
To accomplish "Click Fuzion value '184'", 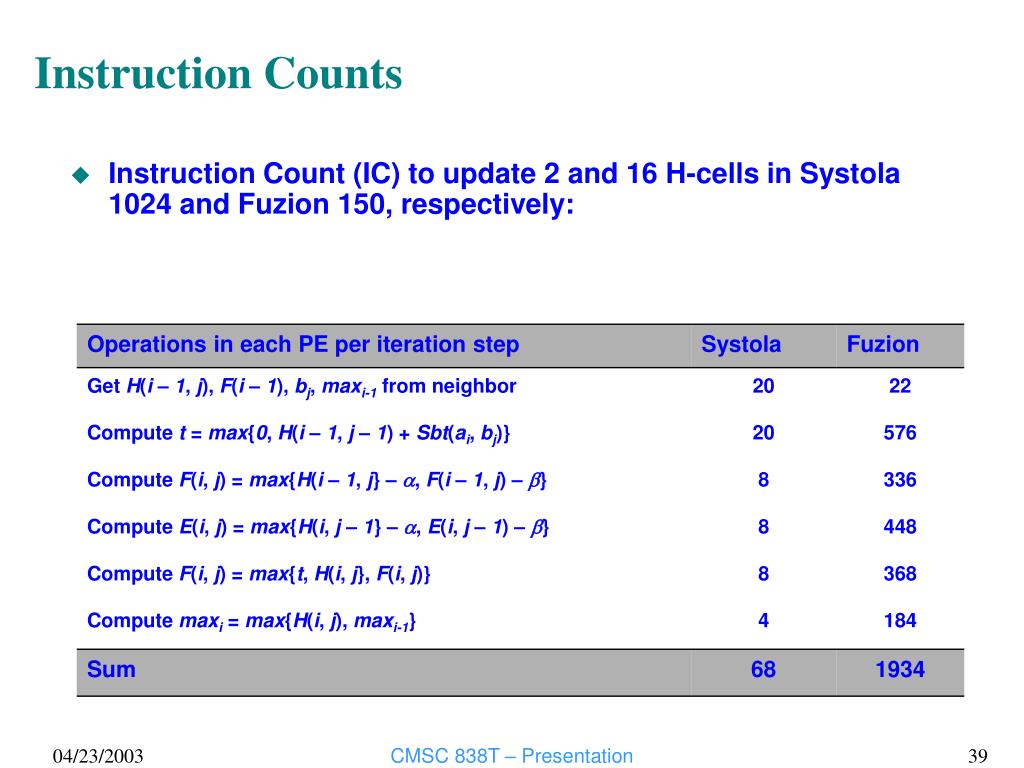I will 900,620.
